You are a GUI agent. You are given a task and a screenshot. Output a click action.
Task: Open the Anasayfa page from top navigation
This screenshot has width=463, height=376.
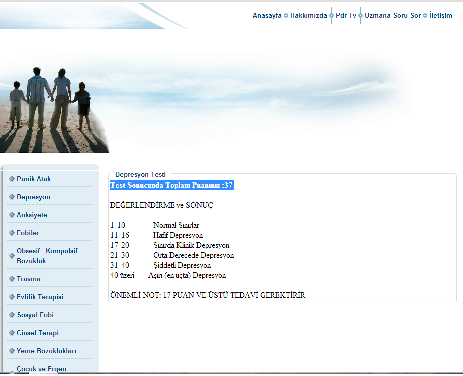(267, 16)
